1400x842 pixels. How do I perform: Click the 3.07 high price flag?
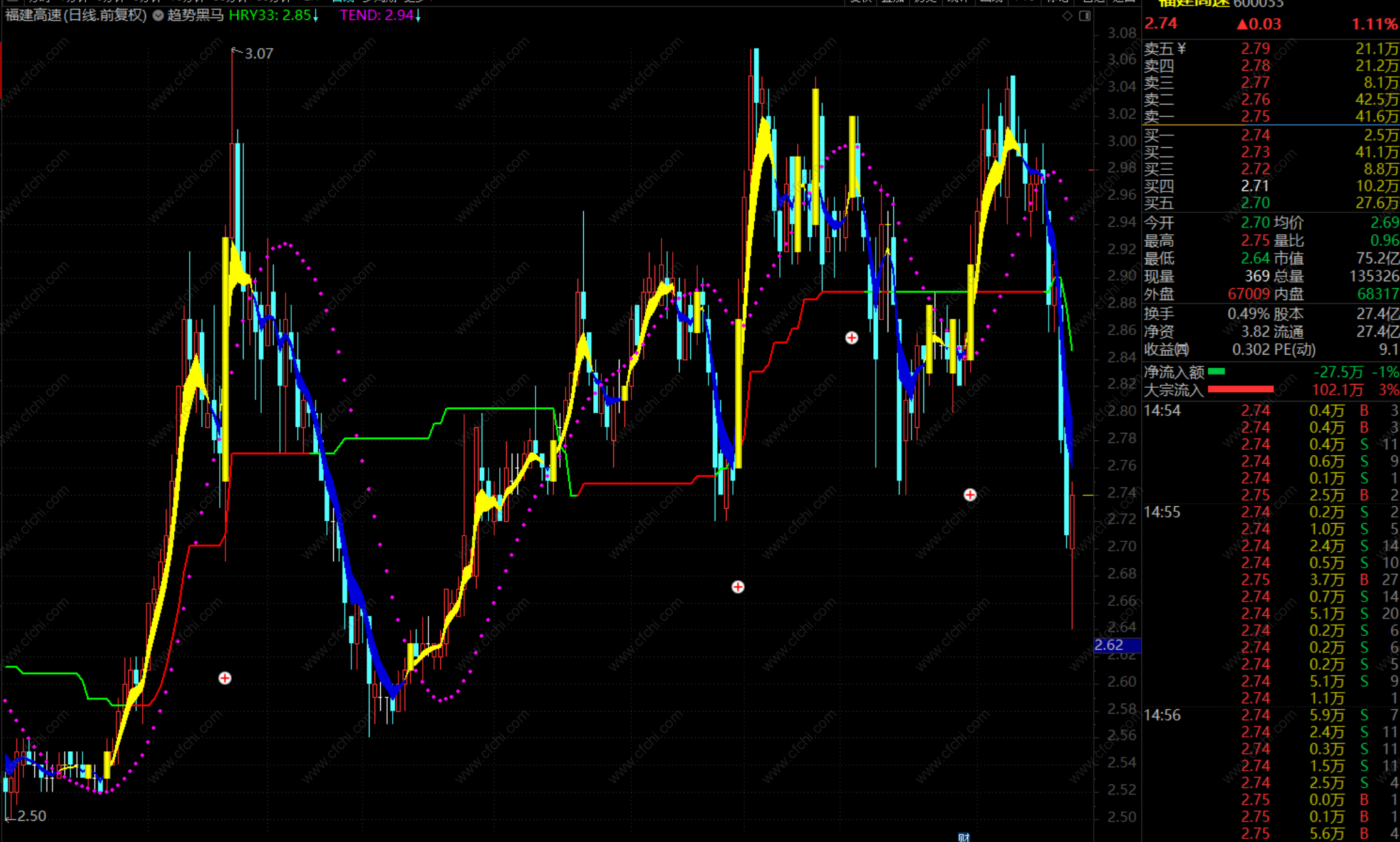(257, 54)
